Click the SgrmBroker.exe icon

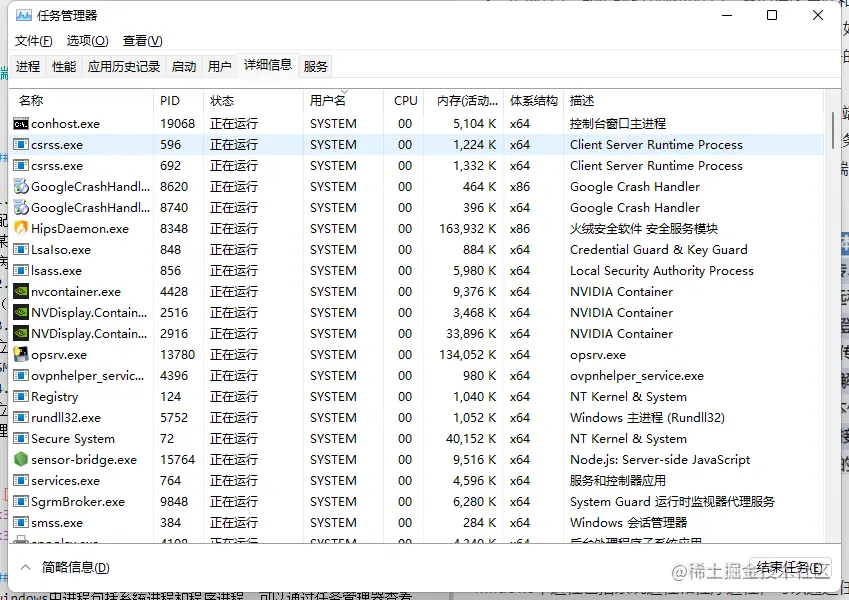(x=21, y=502)
